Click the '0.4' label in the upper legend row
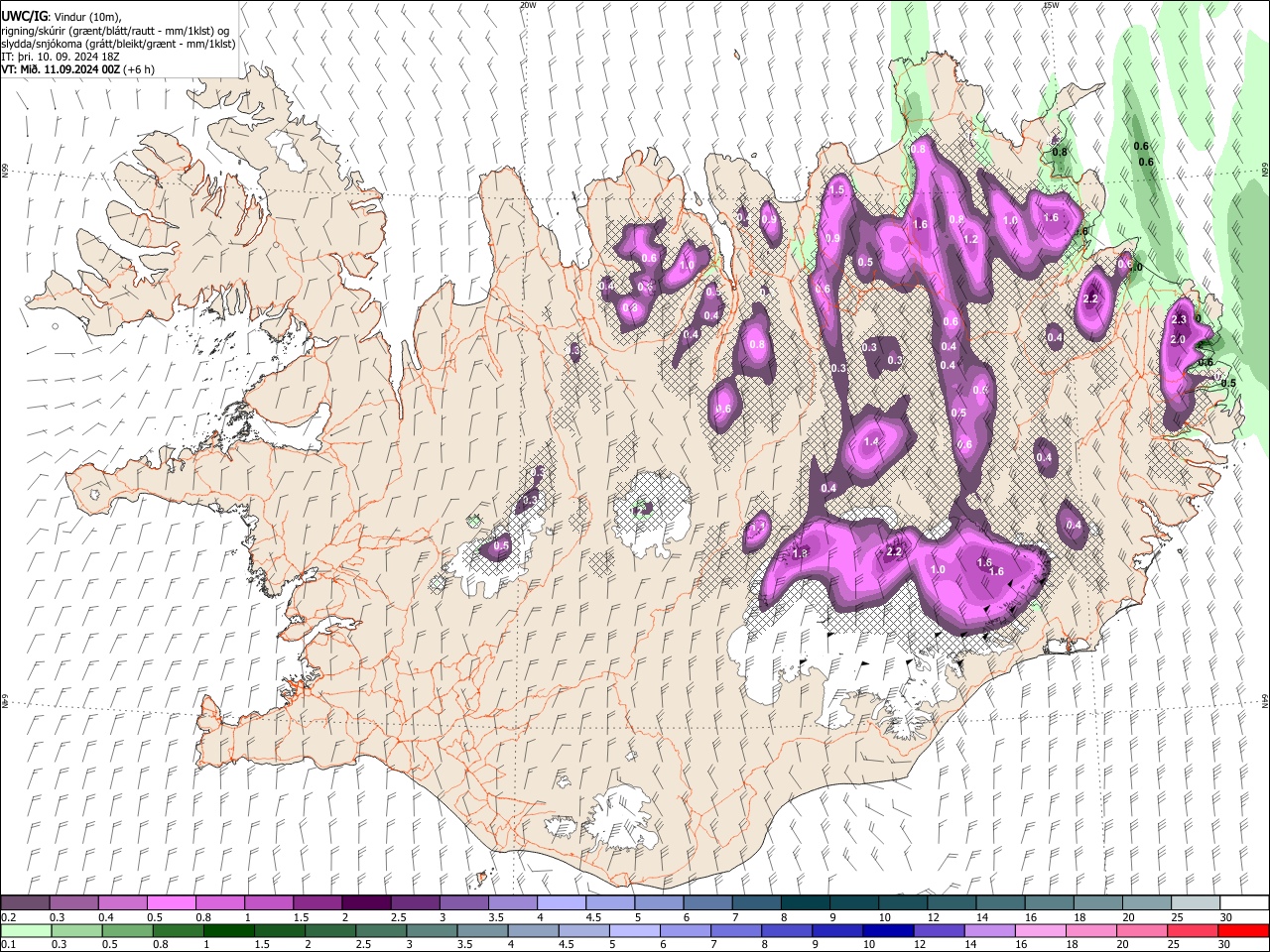This screenshot has height=952, width=1270. point(106,917)
